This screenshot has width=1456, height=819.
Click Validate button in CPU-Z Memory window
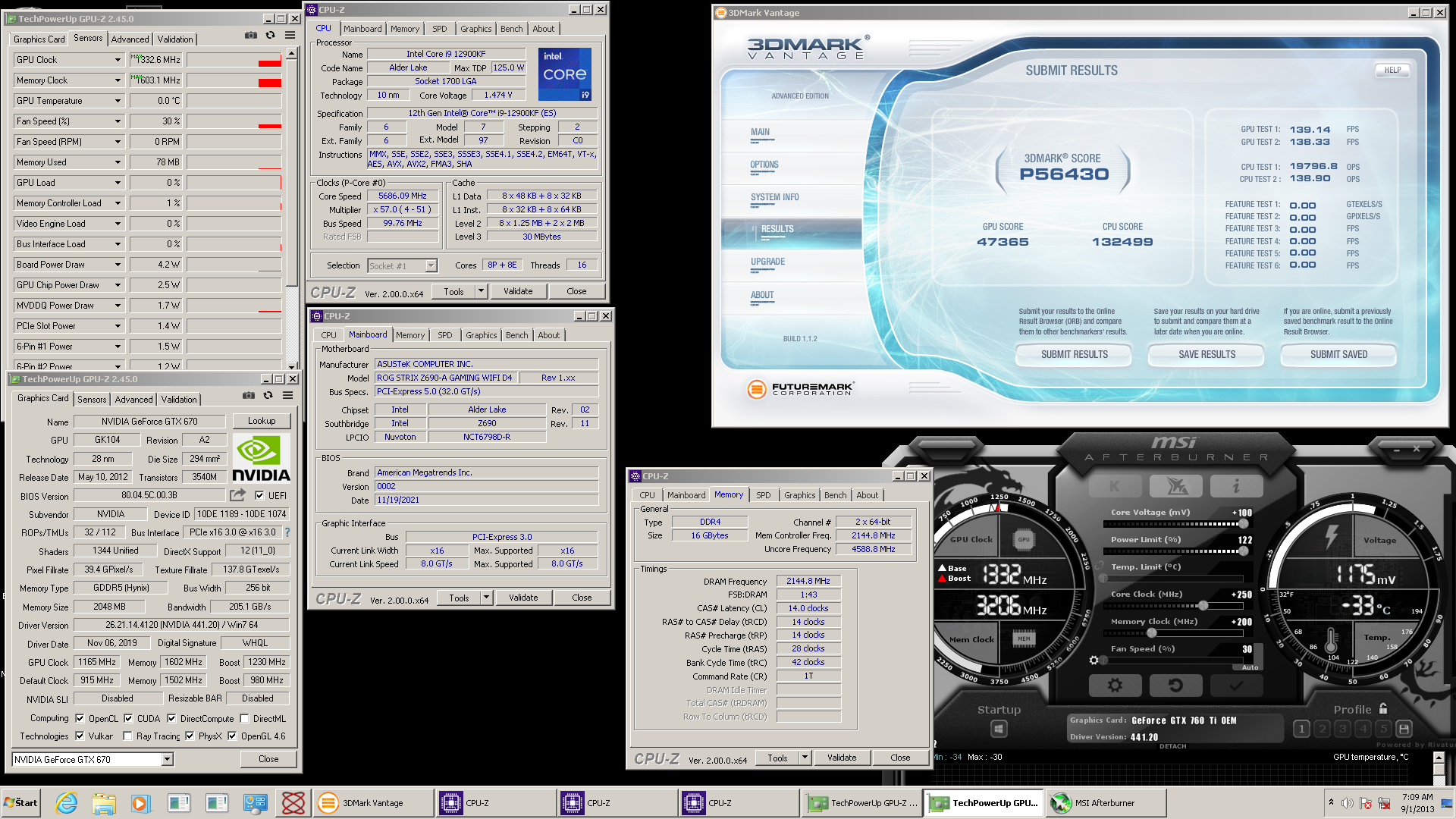[842, 758]
